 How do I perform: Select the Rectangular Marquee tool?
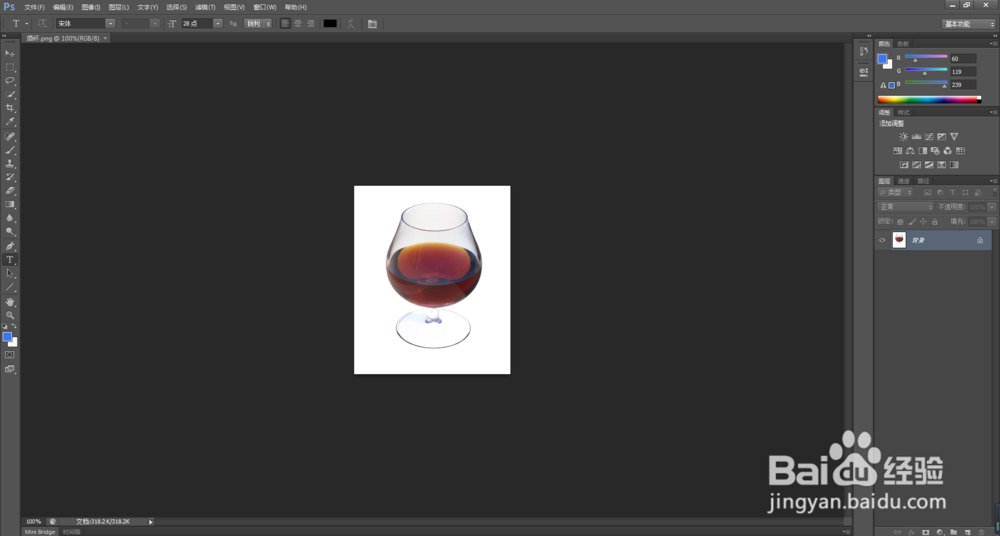10,67
